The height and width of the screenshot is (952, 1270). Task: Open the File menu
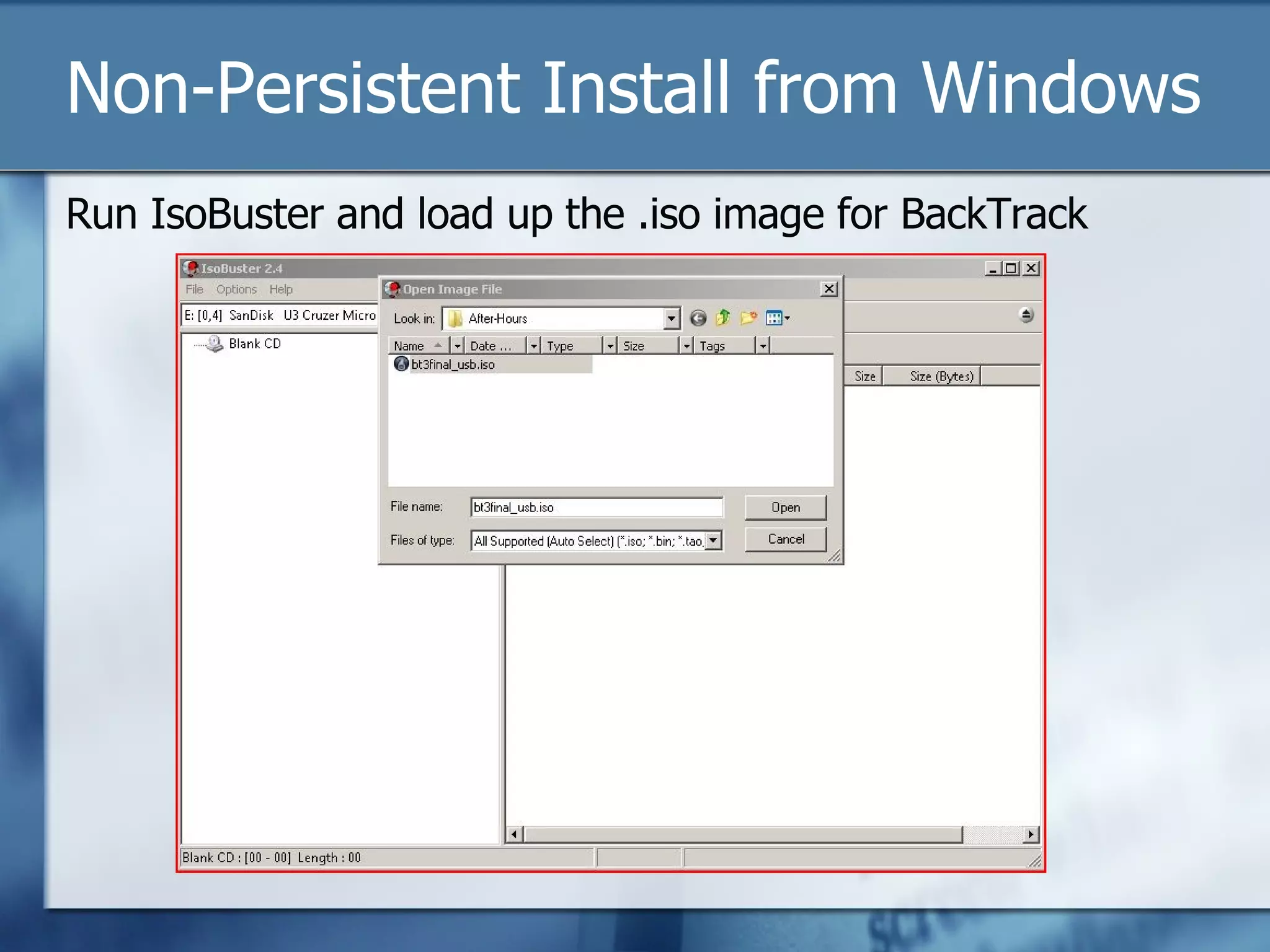point(194,289)
